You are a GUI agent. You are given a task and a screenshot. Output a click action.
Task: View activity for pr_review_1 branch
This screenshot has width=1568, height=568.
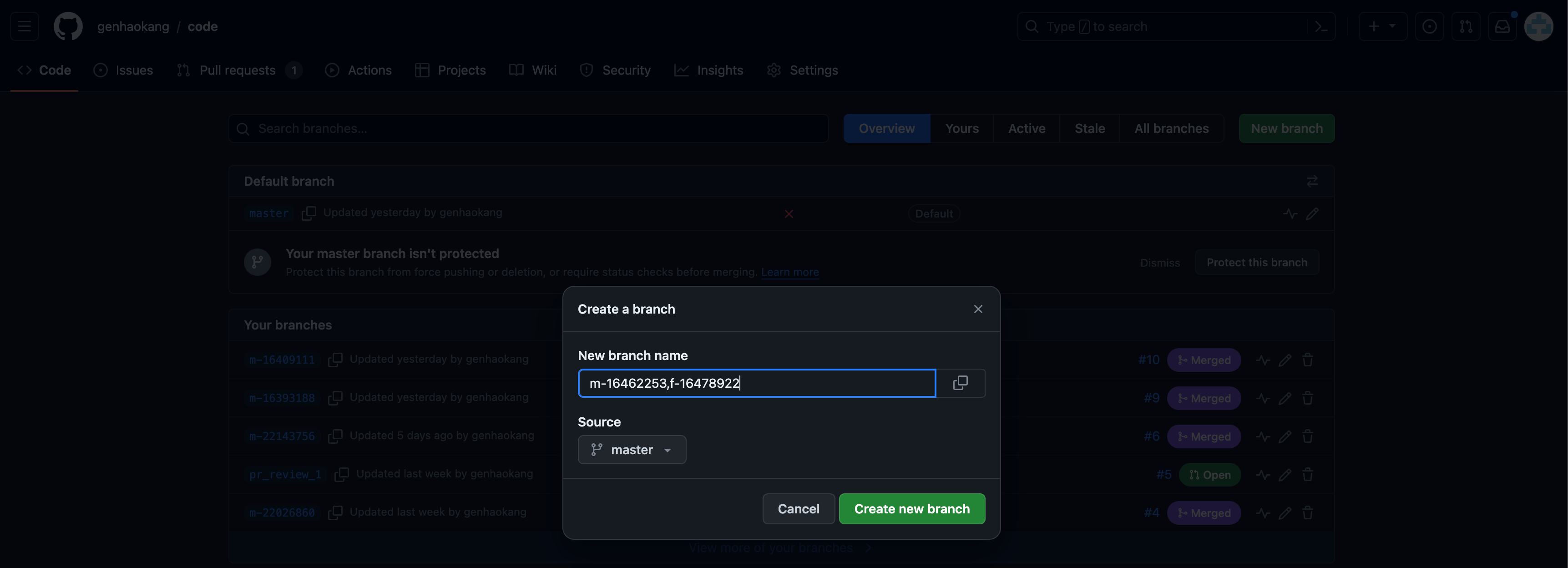point(1262,475)
